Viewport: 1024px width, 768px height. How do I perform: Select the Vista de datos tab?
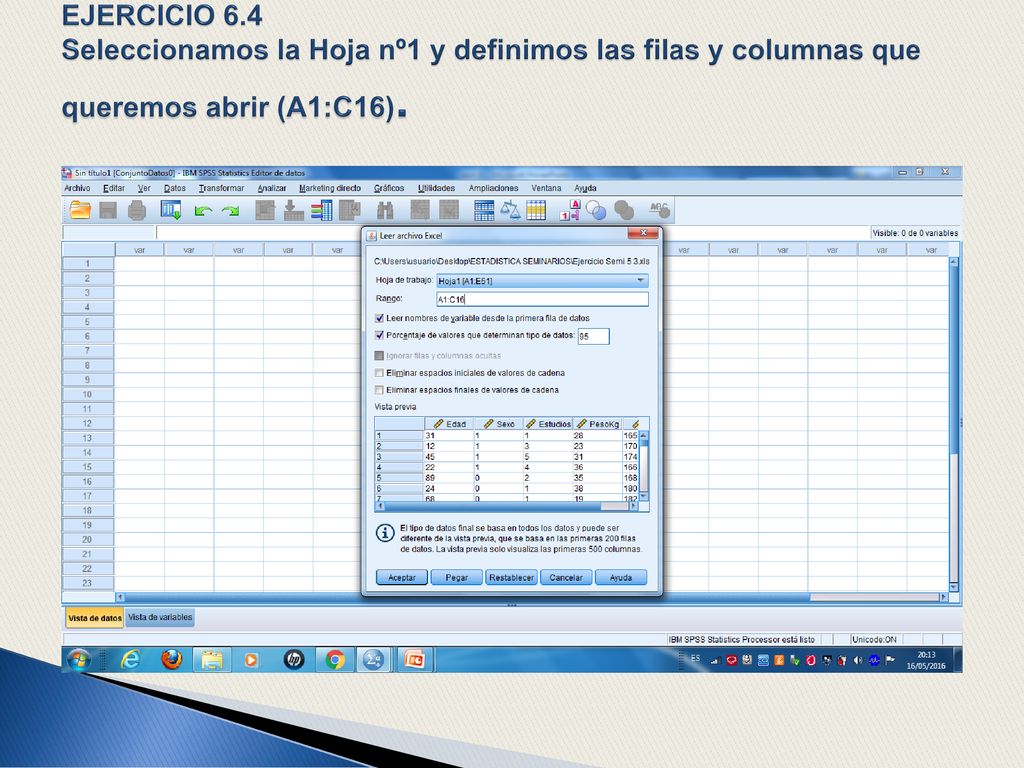point(95,618)
